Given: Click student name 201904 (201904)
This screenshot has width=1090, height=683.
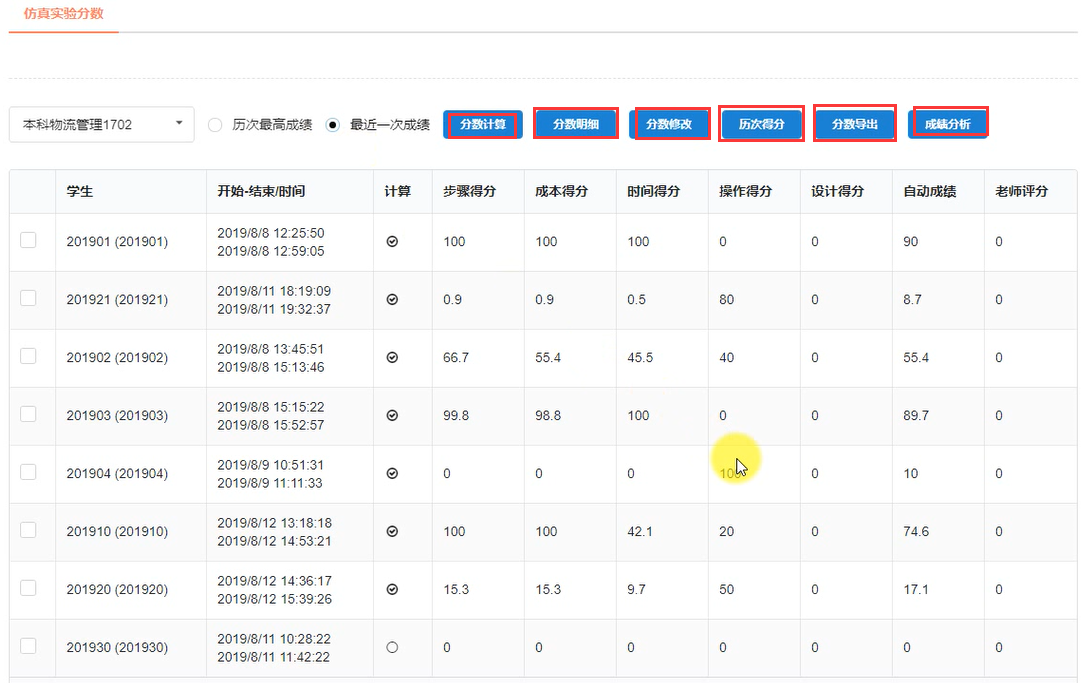Looking at the screenshot, I should 117,474.
